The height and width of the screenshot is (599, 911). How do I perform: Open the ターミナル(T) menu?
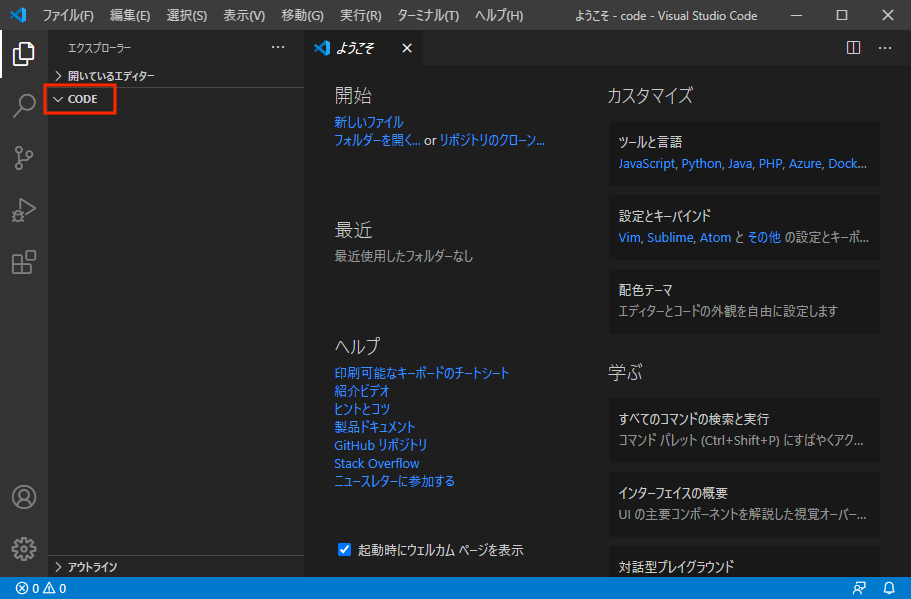tap(428, 15)
